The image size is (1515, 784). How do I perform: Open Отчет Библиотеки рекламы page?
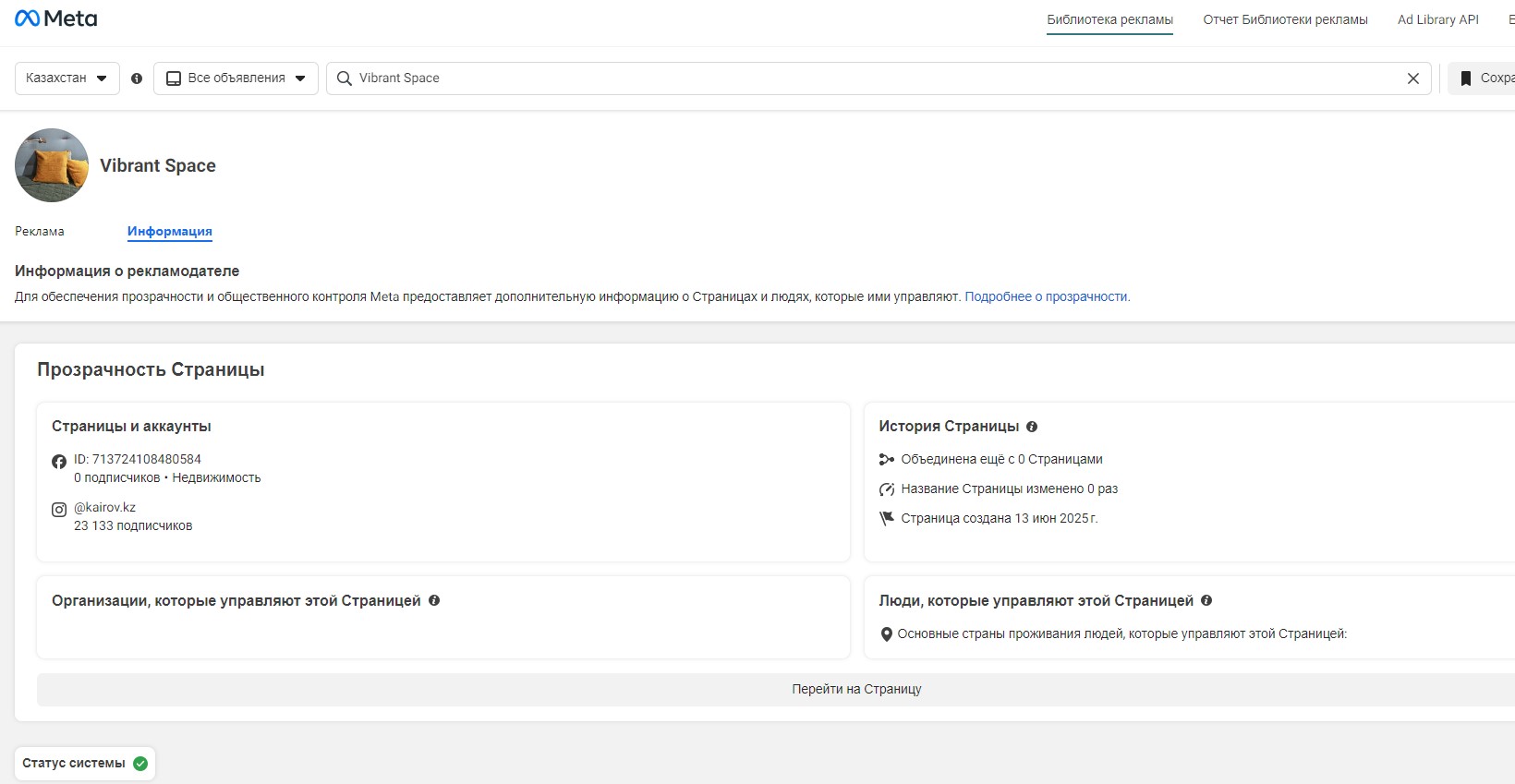coord(1285,19)
